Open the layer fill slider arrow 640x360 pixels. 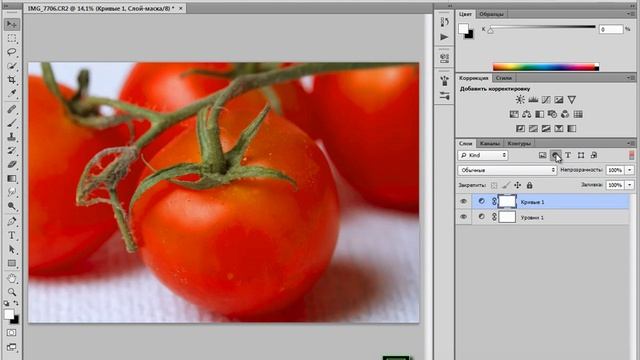[x=630, y=185]
